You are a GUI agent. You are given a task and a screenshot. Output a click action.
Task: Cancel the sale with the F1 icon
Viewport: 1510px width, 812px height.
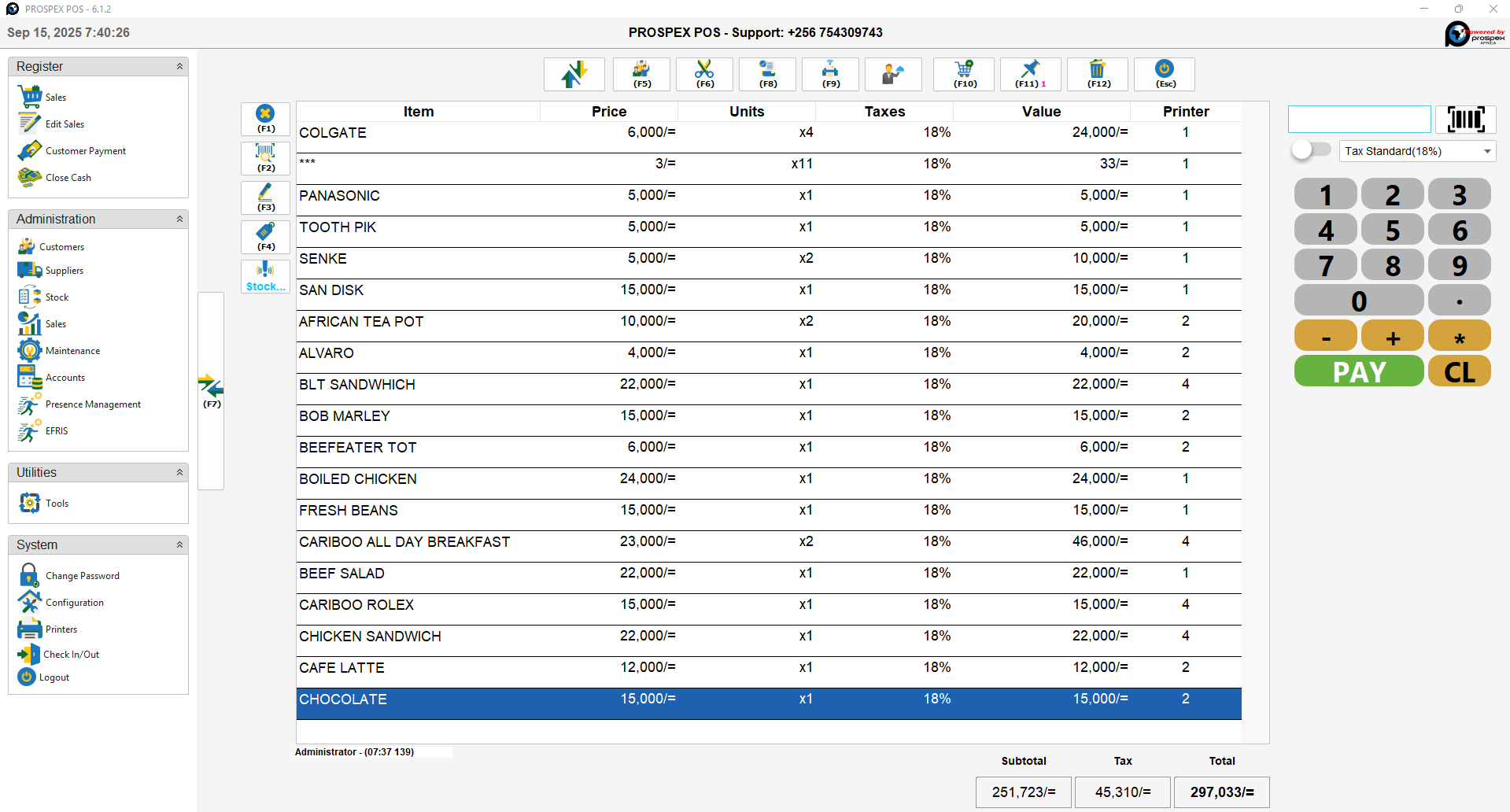265,119
